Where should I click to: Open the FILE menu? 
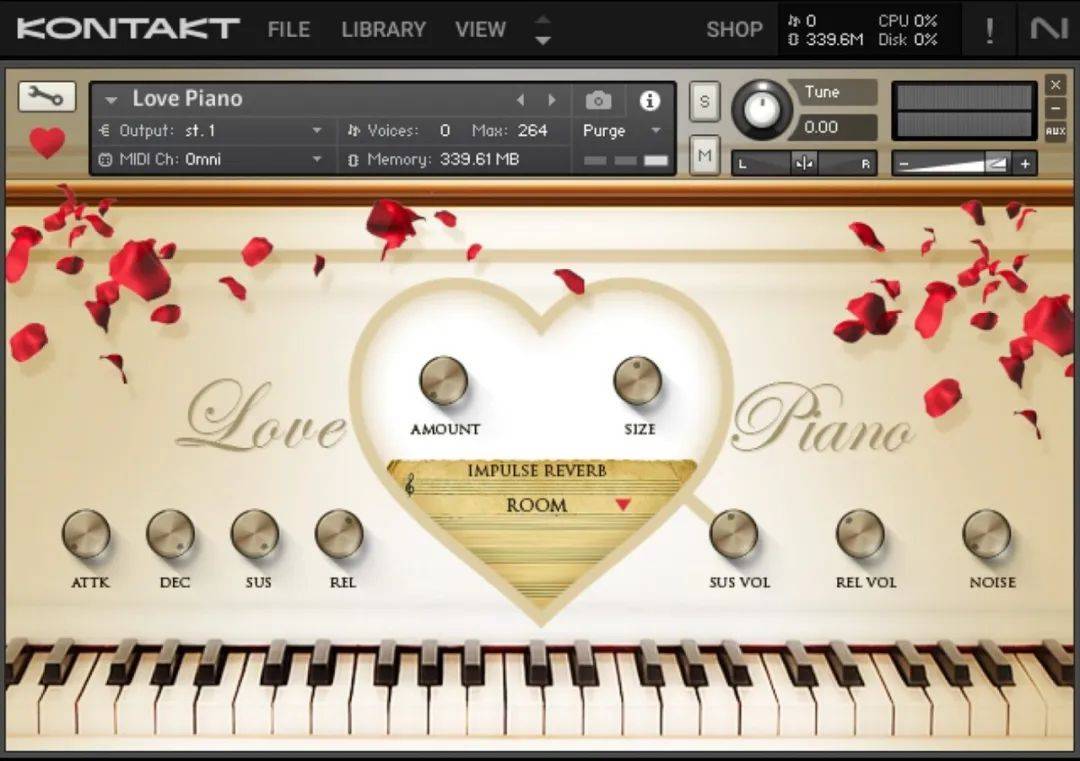[289, 30]
